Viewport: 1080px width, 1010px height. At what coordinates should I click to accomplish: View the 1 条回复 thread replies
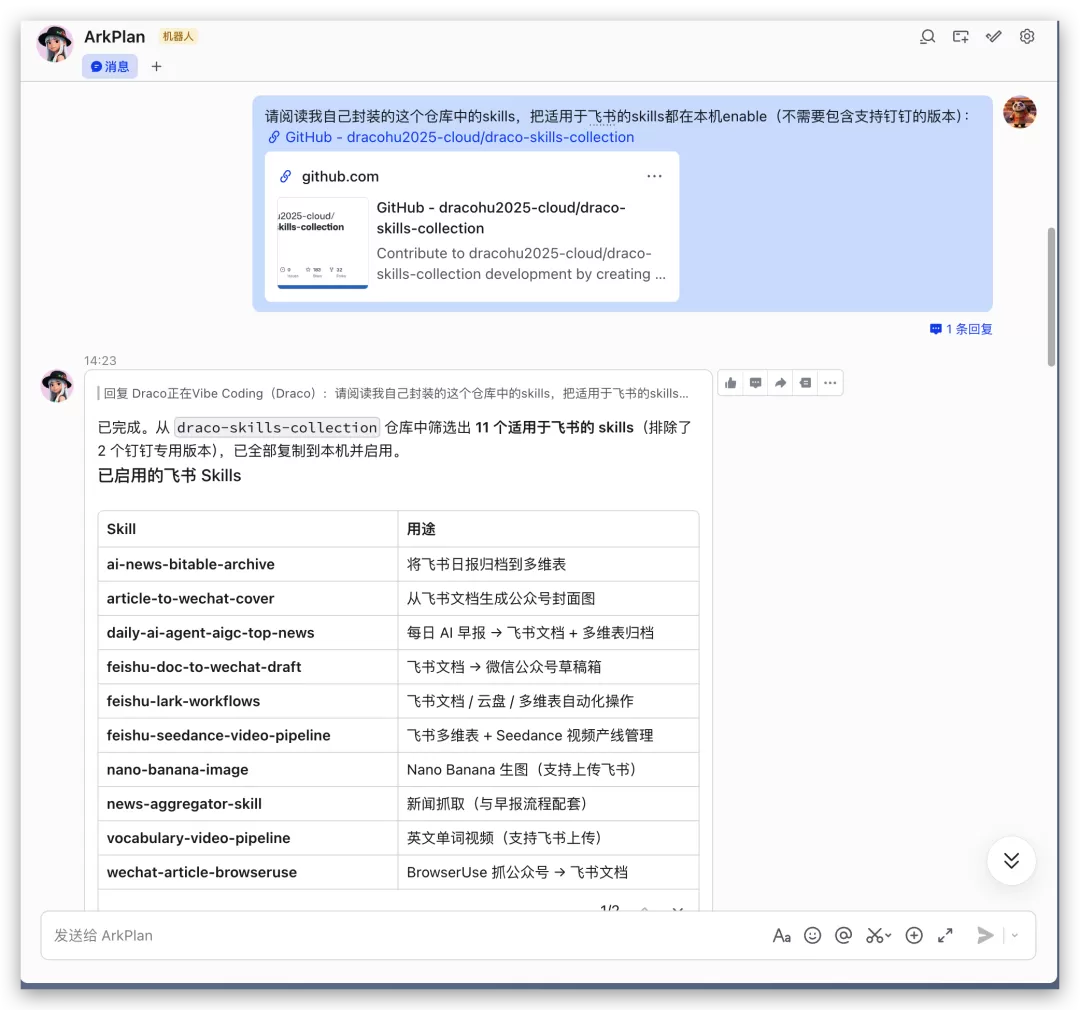[961, 329]
